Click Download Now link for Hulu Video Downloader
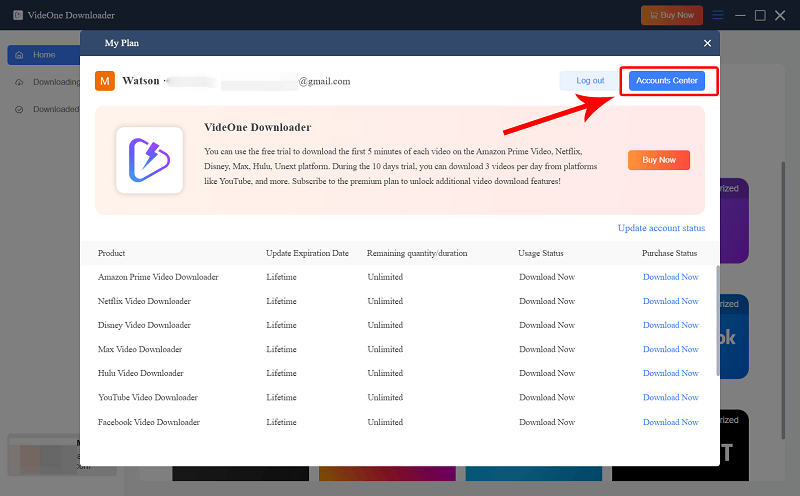This screenshot has width=800, height=496. pos(670,373)
